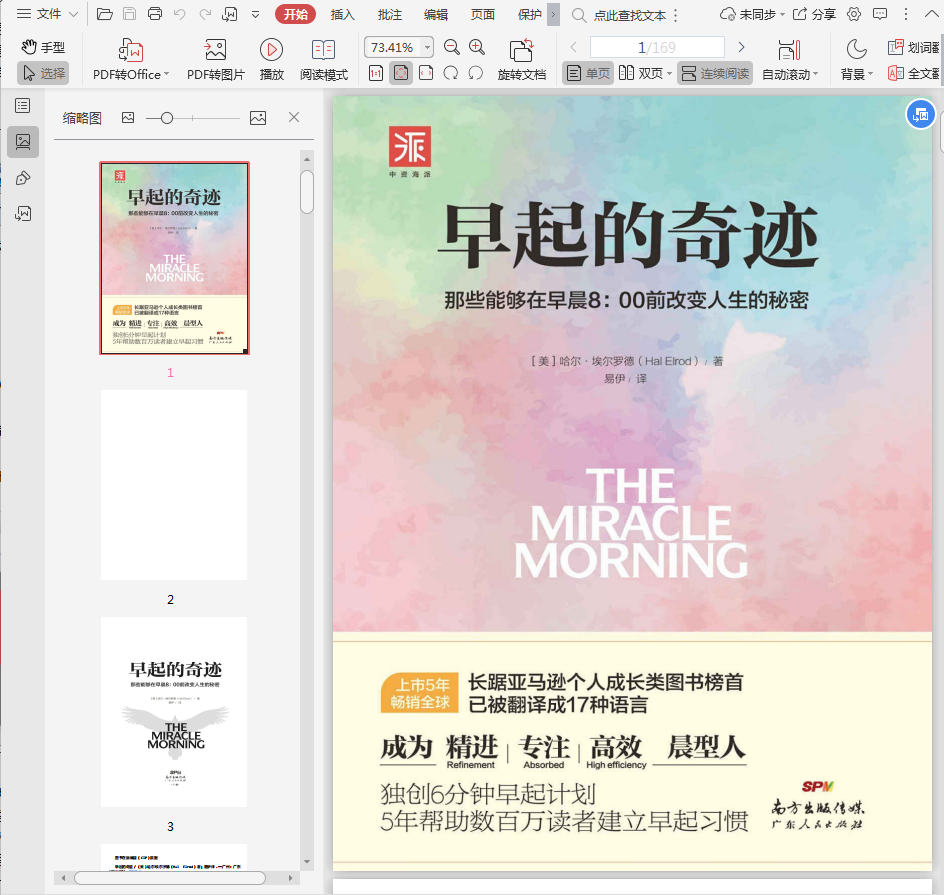Viewport: 944px width, 895px height.
Task: Open the 73.41% zoom level dropdown
Action: tap(427, 47)
